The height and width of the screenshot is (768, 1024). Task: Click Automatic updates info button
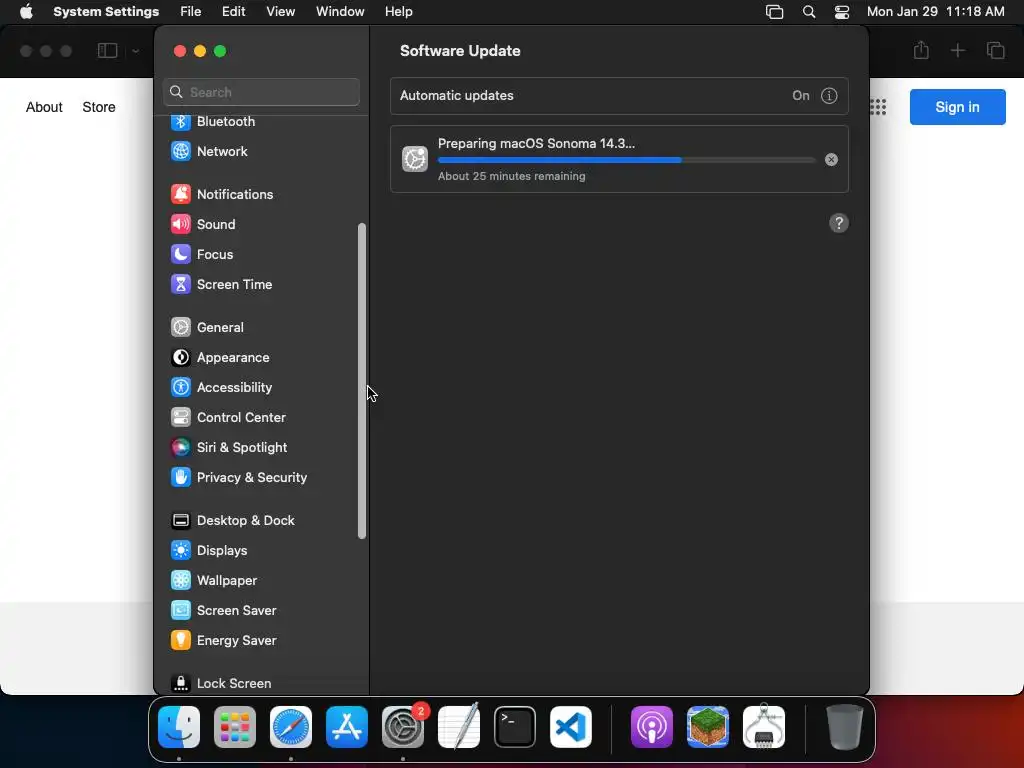[x=829, y=96]
